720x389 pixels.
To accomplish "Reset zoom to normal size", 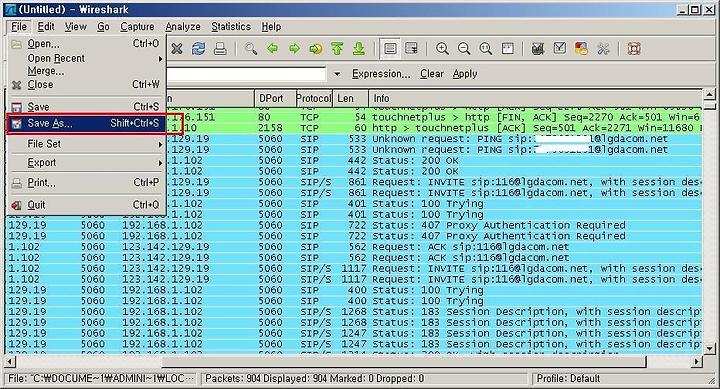I will coord(486,49).
